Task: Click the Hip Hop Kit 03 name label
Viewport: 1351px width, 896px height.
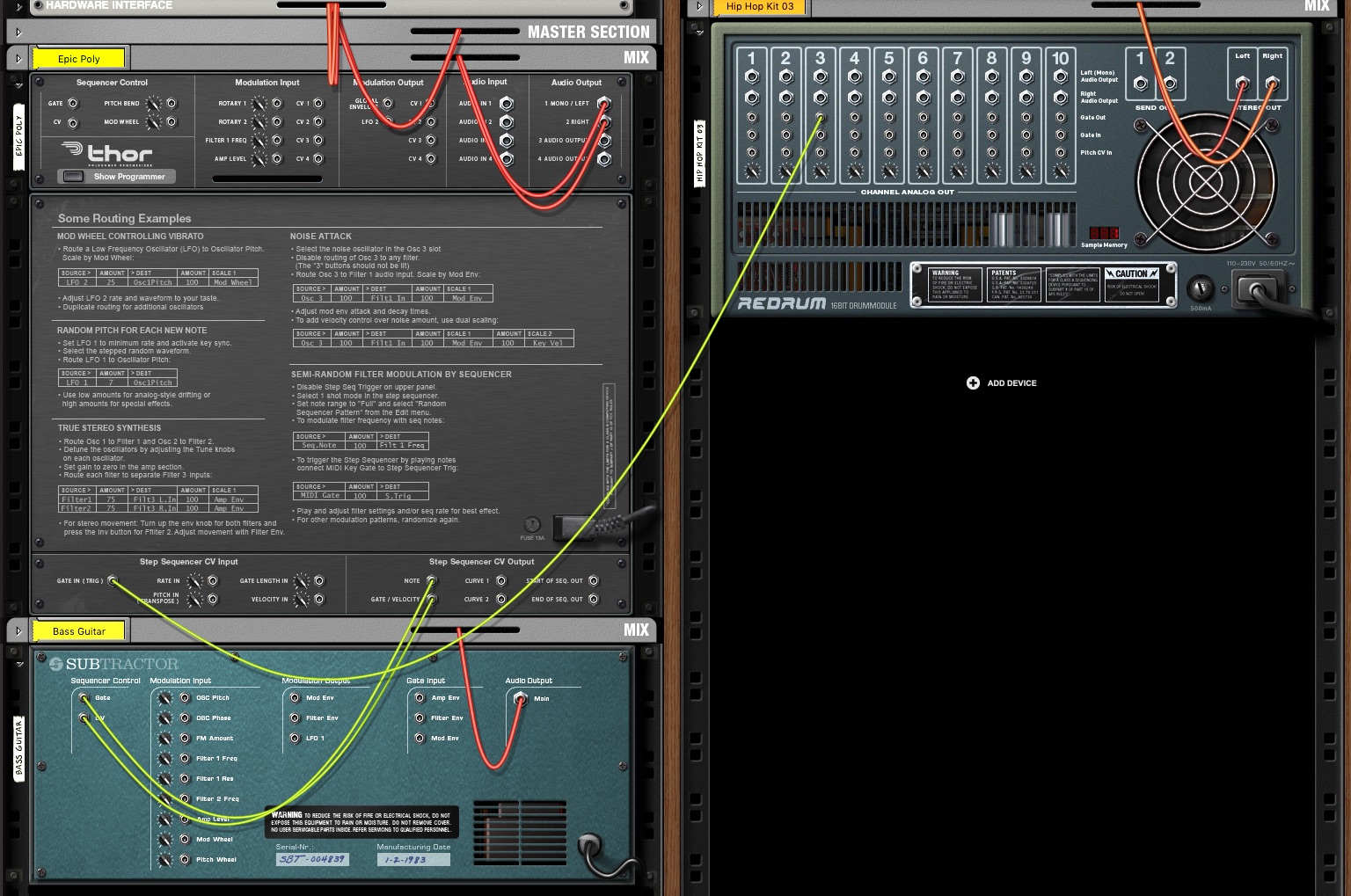Action: coord(760,6)
